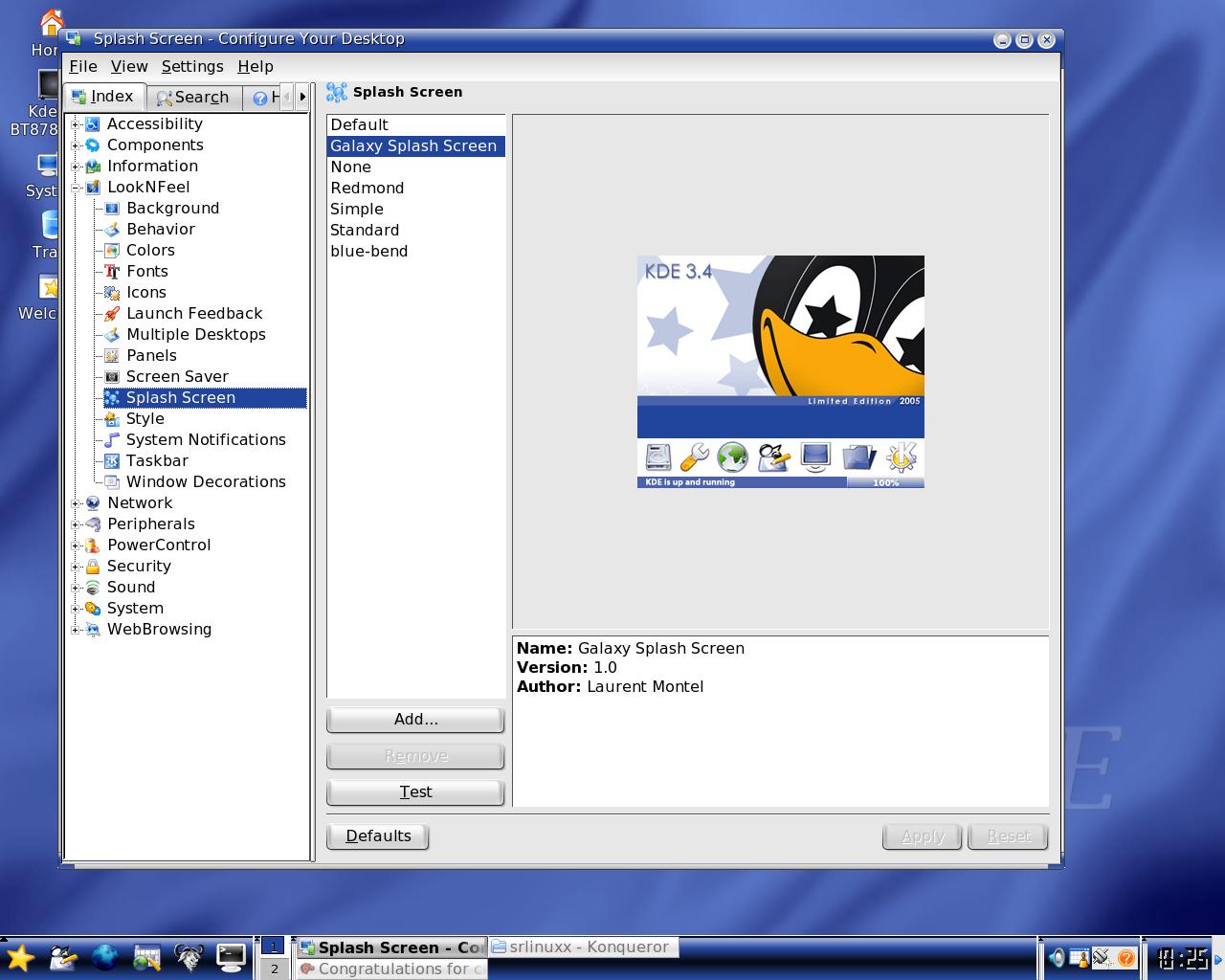Expand the PowerControl category

pos(76,546)
